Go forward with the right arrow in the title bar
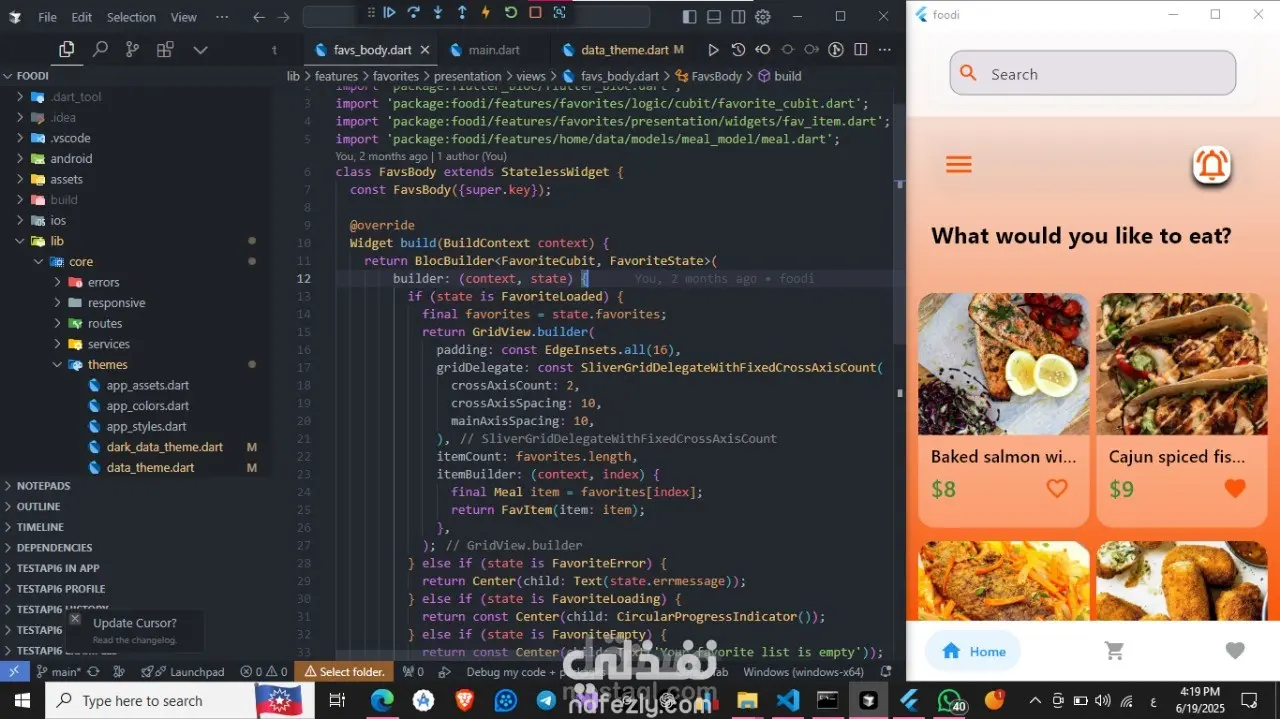 click(285, 17)
